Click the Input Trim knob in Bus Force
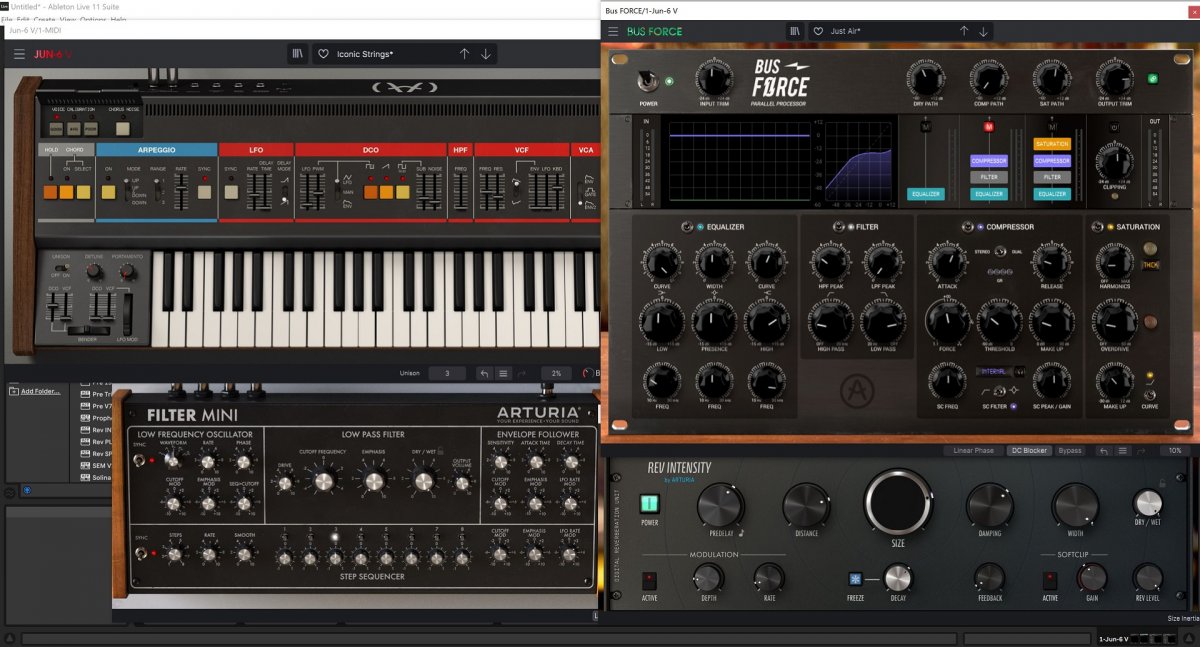 click(714, 76)
